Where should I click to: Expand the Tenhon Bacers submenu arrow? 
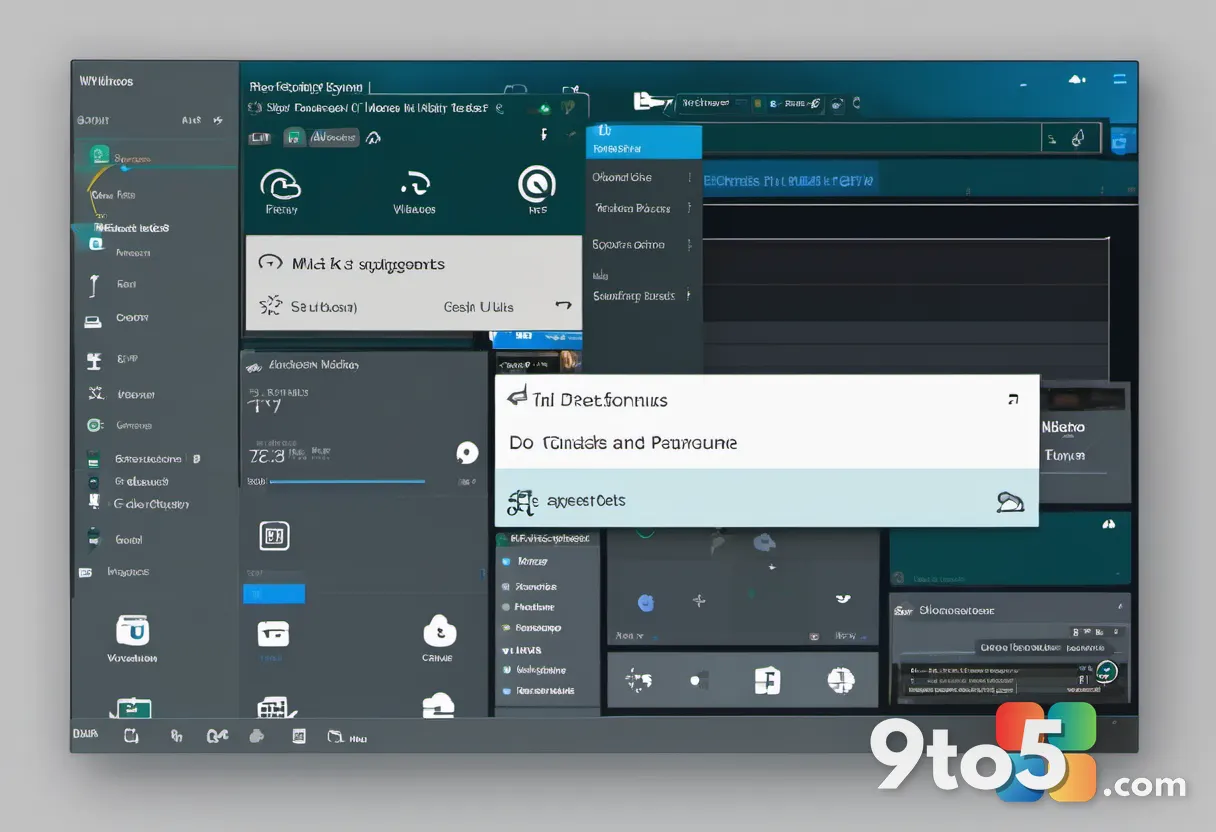[x=688, y=209]
